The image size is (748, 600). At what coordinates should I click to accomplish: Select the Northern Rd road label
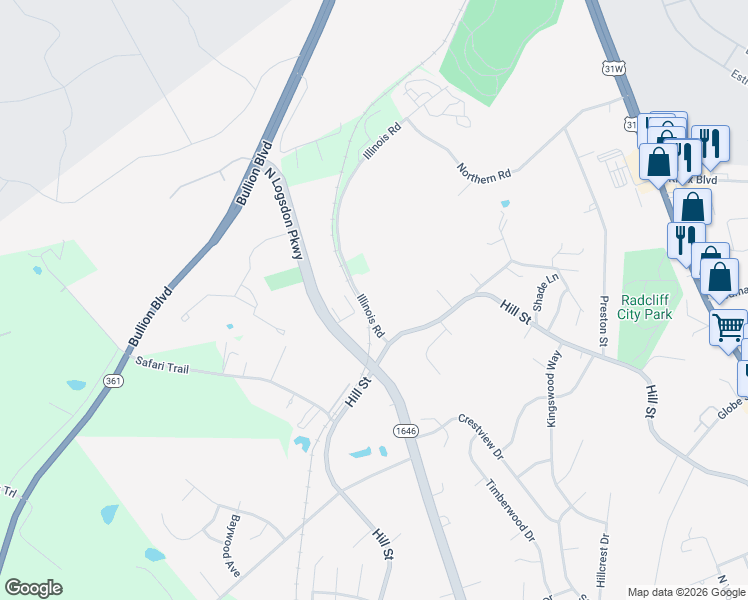(x=484, y=174)
